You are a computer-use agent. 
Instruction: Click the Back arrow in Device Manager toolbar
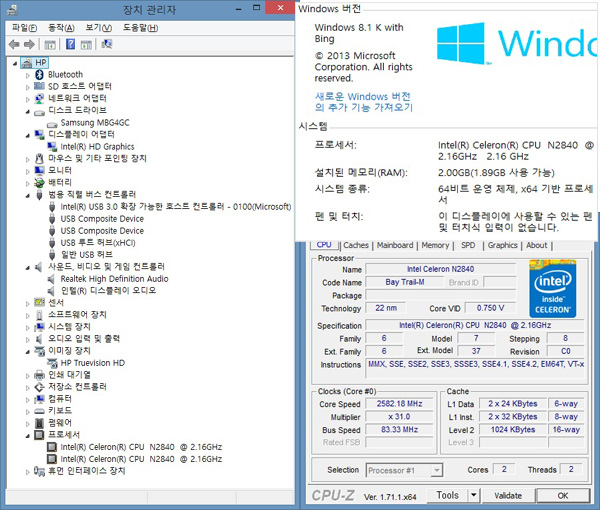(14, 44)
